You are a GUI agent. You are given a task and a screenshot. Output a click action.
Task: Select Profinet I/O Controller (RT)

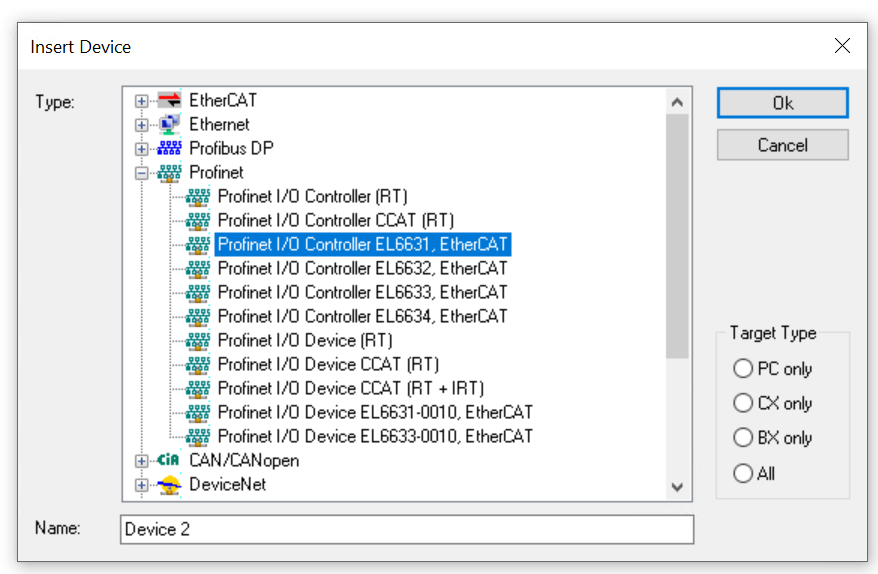[x=312, y=197]
